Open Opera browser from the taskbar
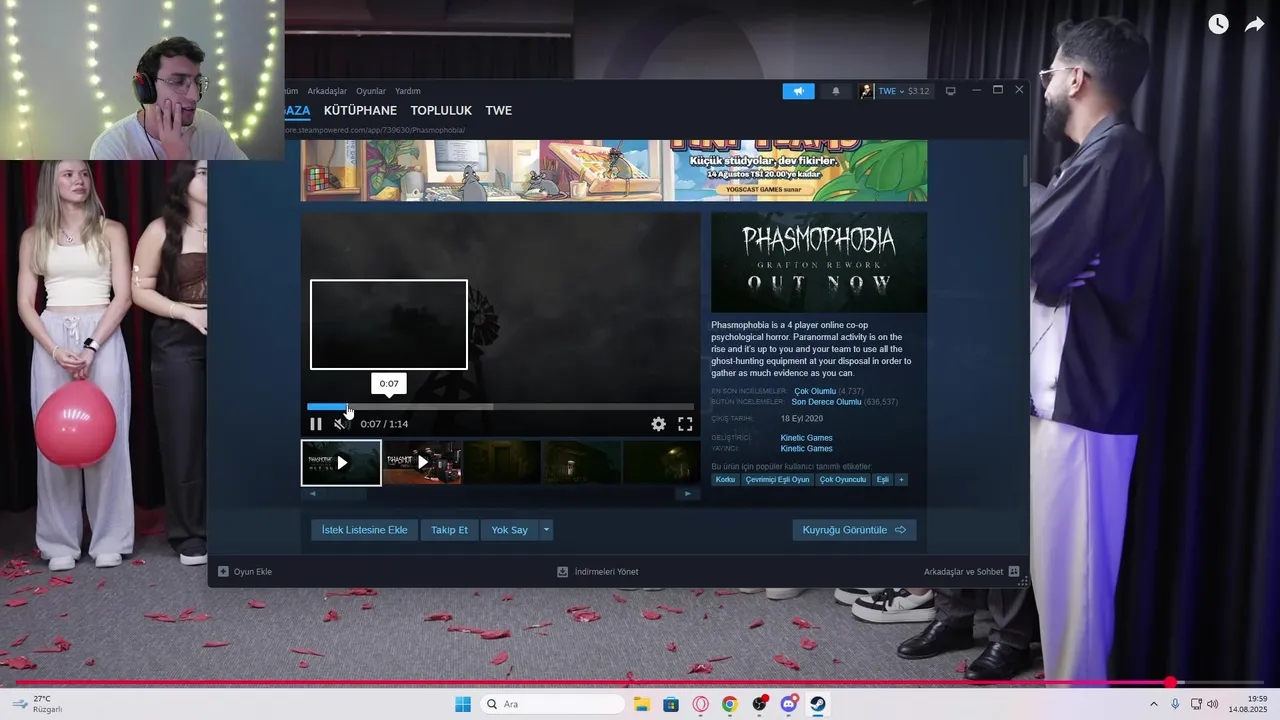 (x=700, y=704)
